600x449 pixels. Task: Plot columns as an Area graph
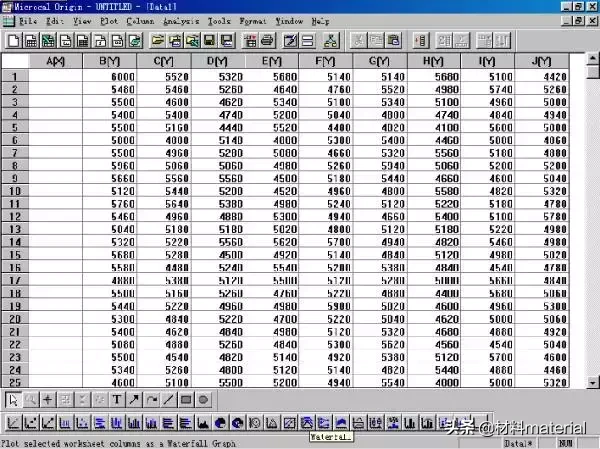(203, 423)
